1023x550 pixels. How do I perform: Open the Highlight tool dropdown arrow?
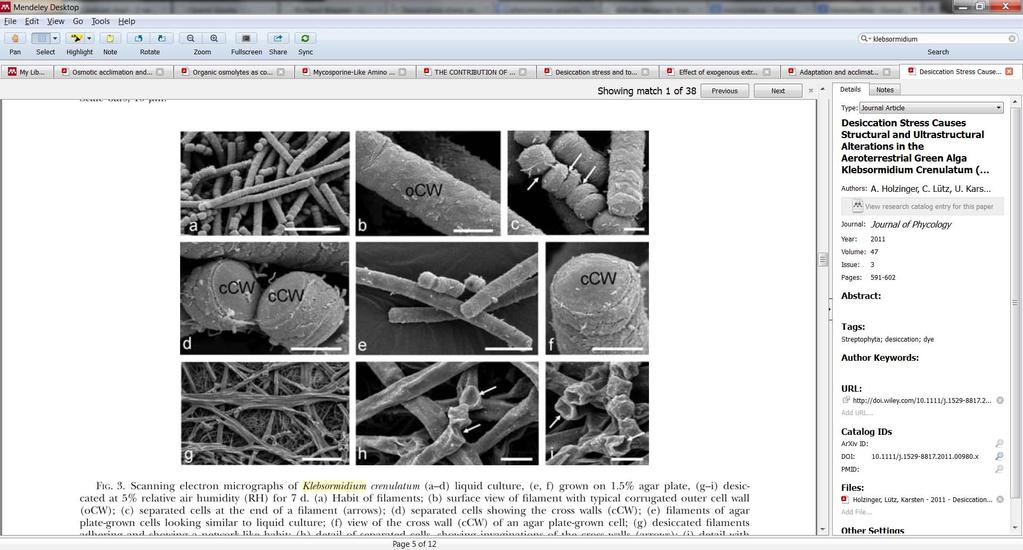coord(90,38)
